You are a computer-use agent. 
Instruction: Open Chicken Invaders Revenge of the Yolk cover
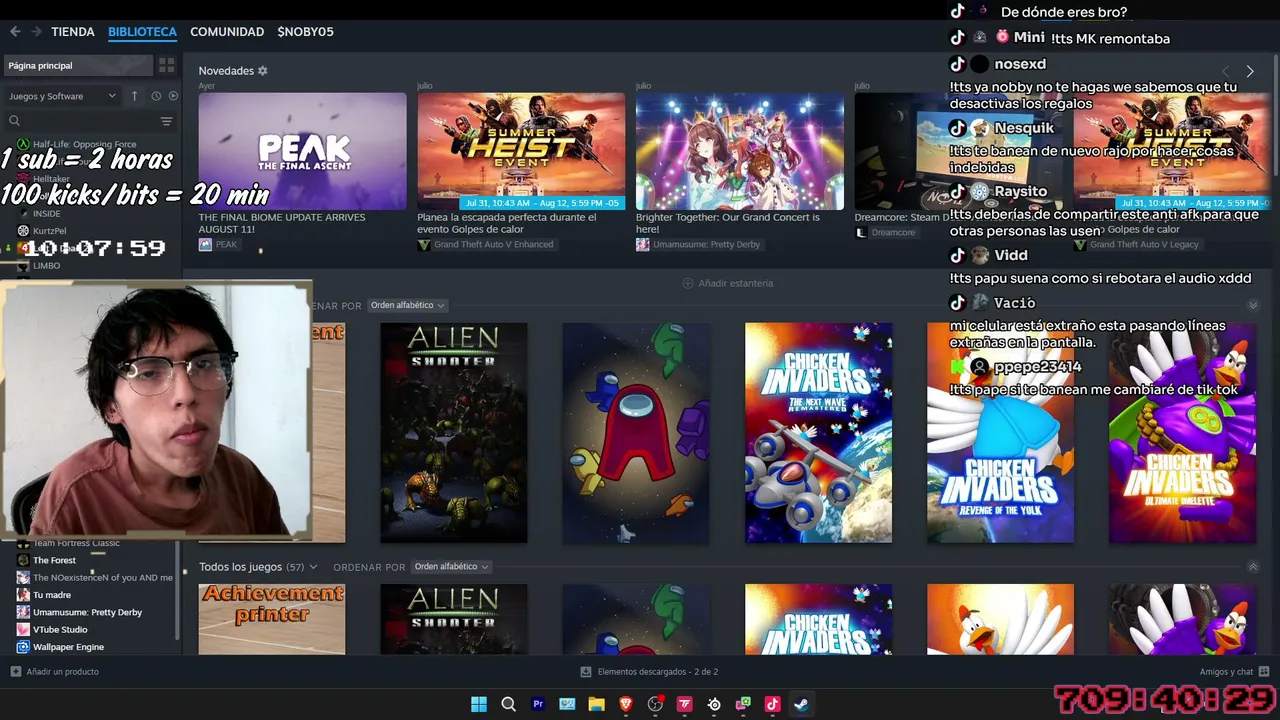coord(1000,433)
